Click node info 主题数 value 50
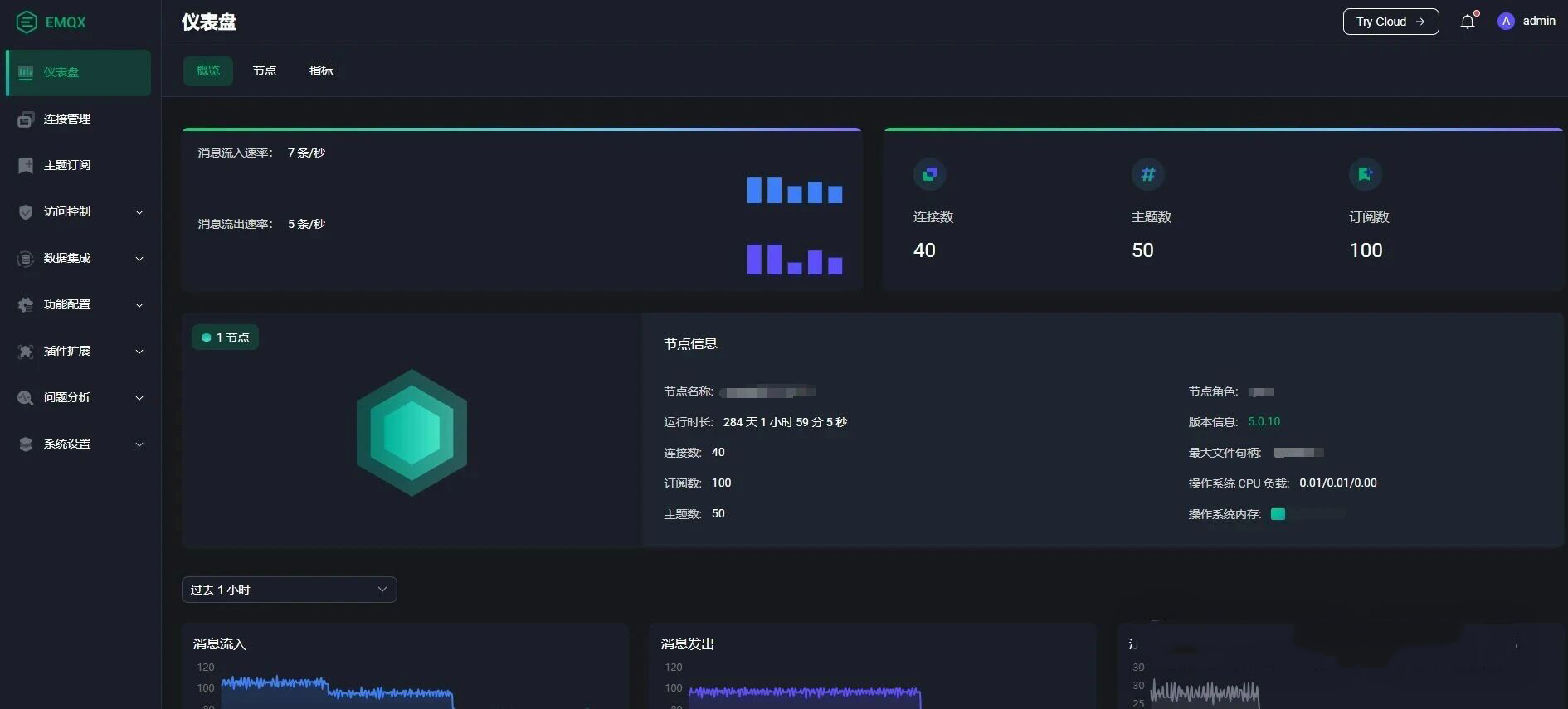 click(718, 513)
